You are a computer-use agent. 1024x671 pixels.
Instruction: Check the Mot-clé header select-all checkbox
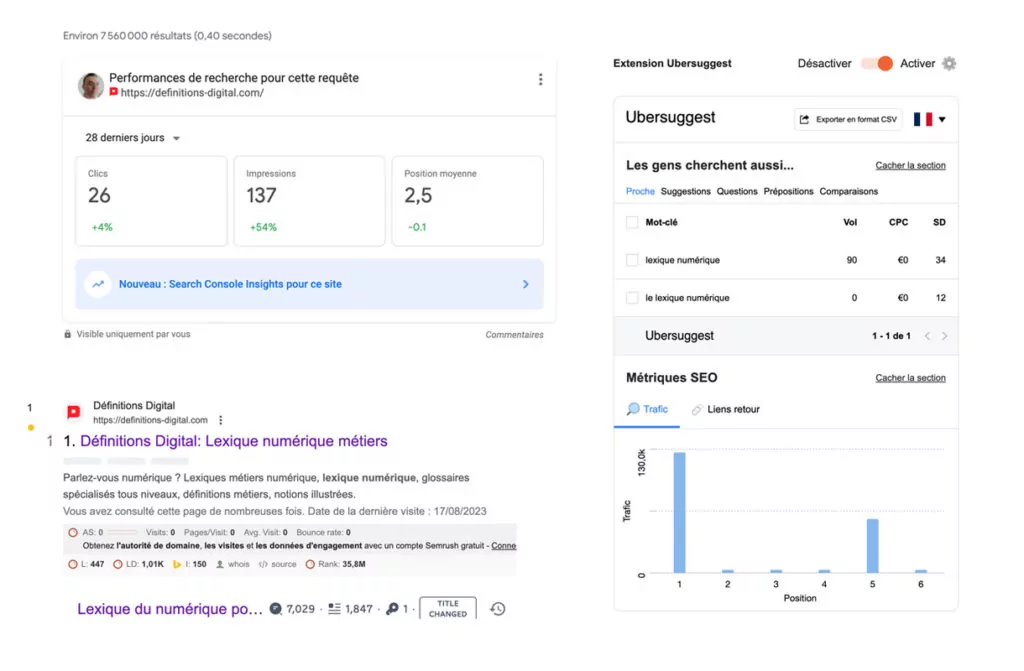pos(632,222)
